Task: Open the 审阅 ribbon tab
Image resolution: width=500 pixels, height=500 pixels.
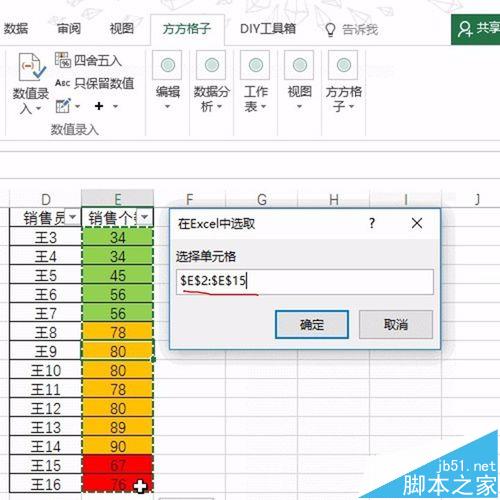Action: click(69, 29)
